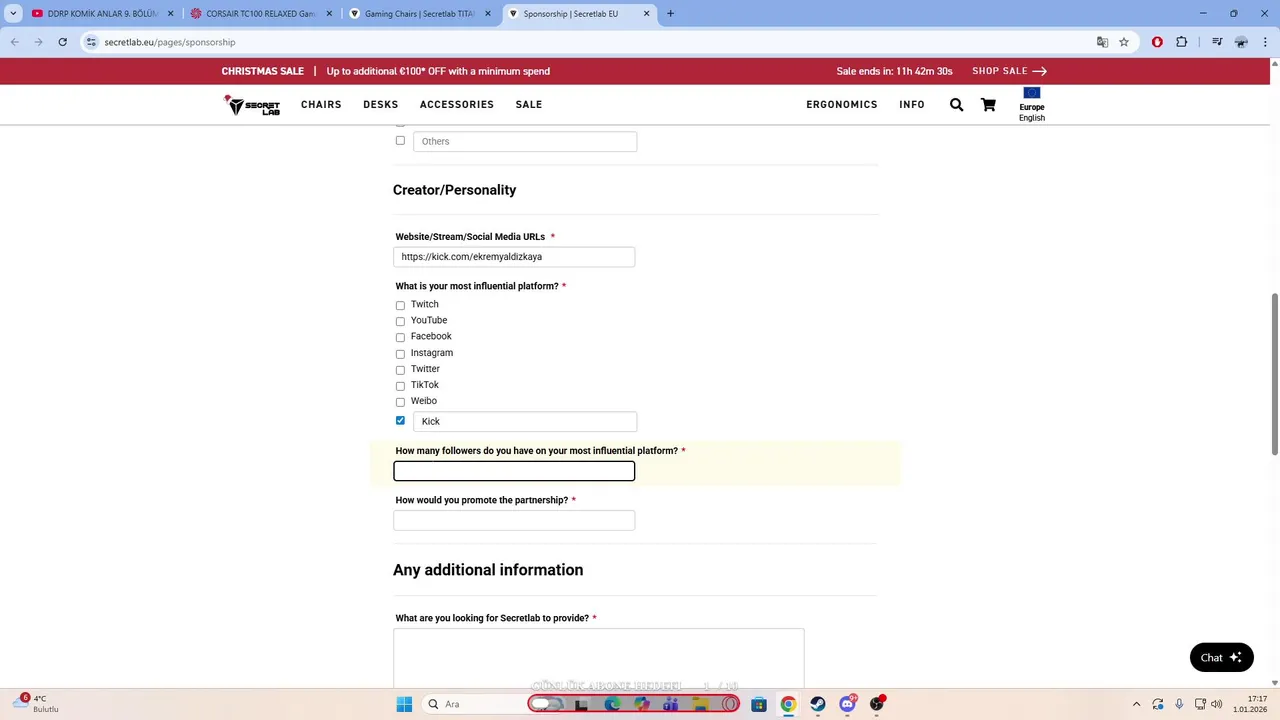Open the Windows Start menu
1280x720 pixels.
[x=404, y=704]
